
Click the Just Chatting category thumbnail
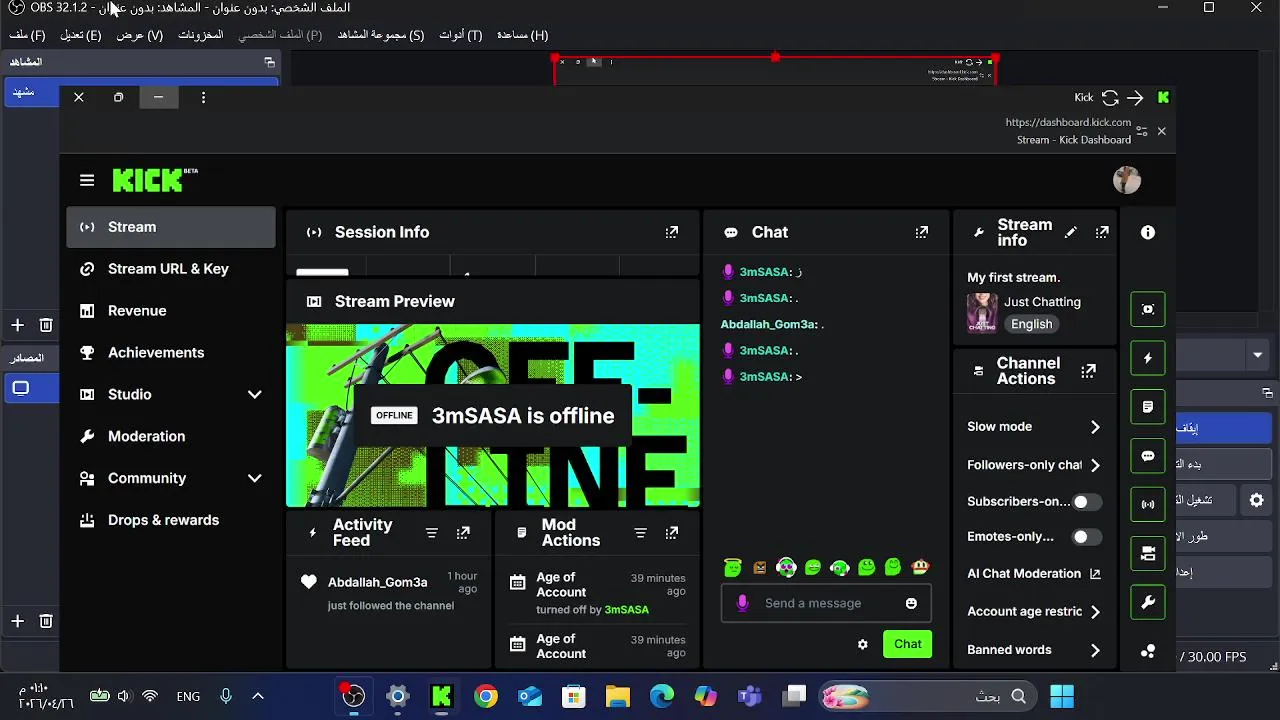[x=982, y=313]
